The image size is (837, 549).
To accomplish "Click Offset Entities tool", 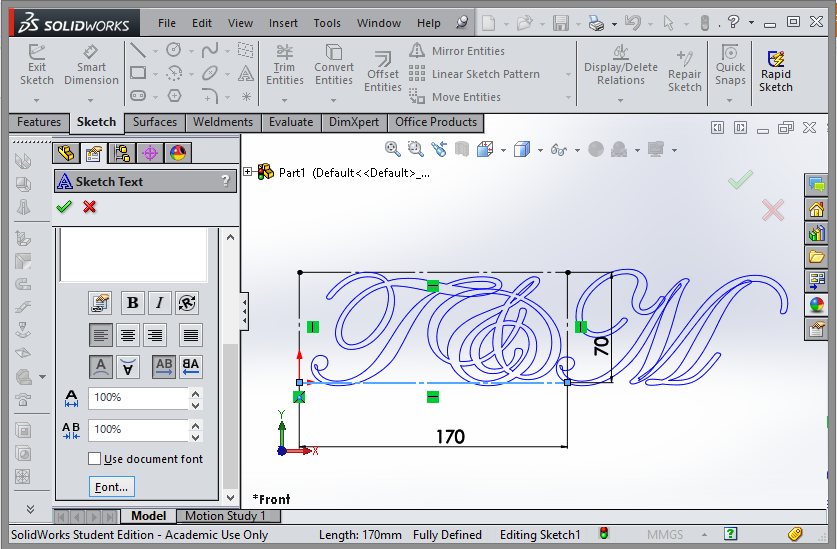I will [383, 72].
